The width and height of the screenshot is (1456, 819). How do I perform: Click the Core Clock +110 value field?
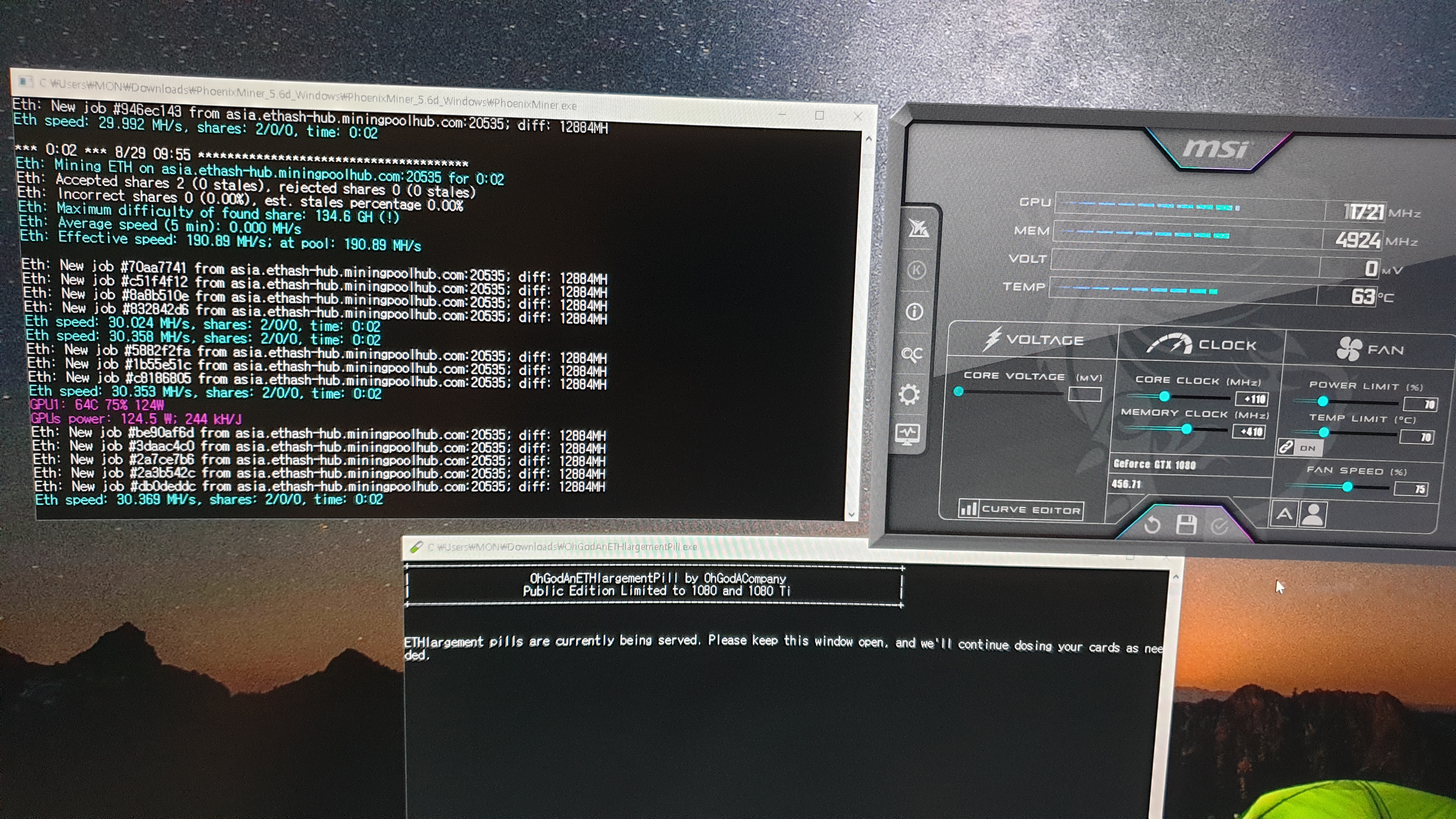[1251, 399]
